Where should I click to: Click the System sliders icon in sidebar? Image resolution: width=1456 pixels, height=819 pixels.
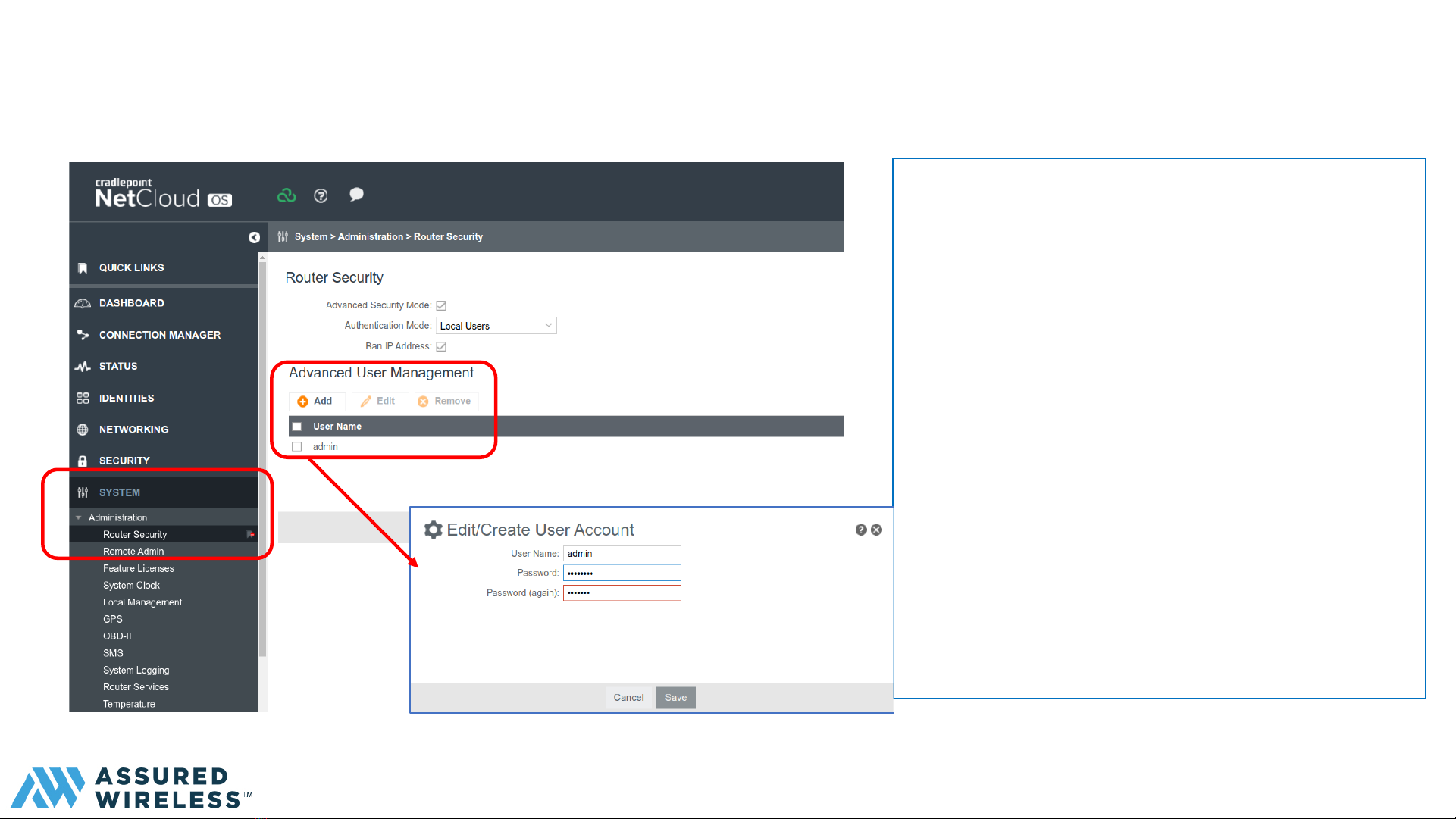[83, 492]
